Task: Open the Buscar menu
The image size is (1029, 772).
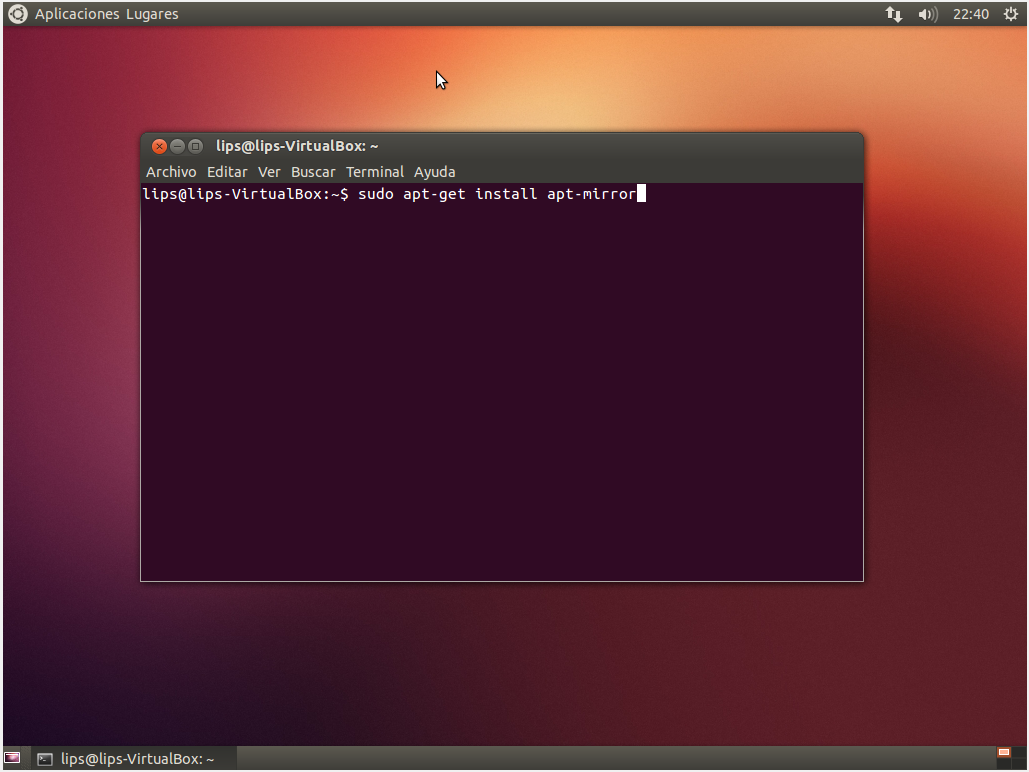Action: pos(313,172)
